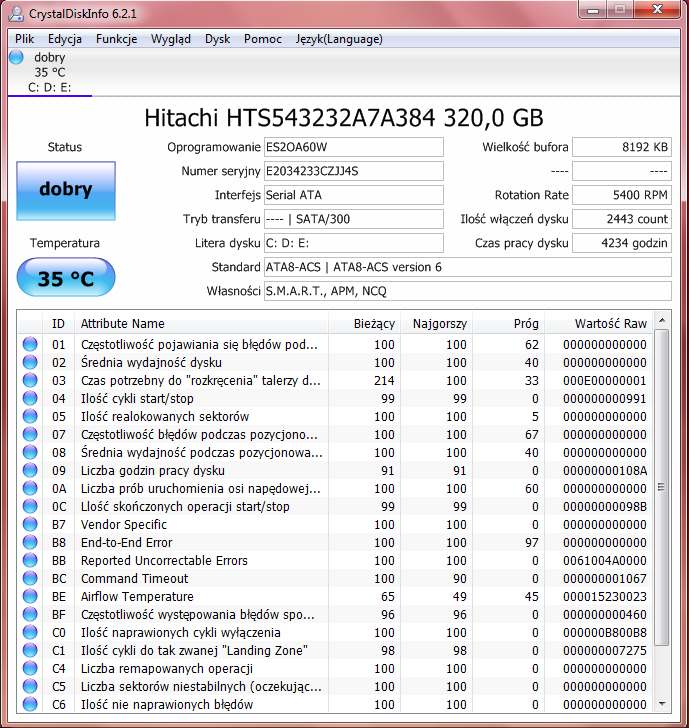
Task: Open the Plik menu
Action: 24,39
